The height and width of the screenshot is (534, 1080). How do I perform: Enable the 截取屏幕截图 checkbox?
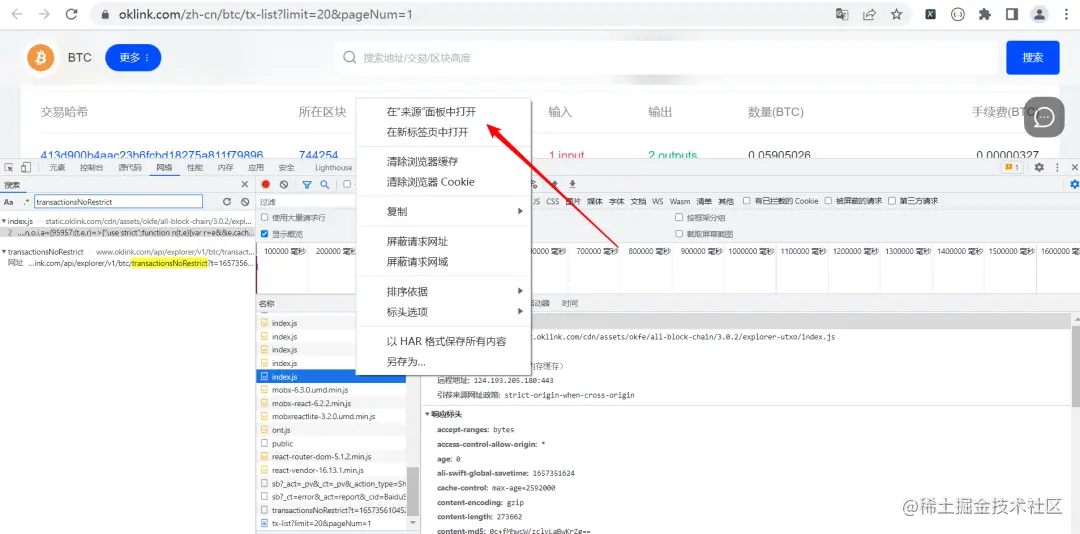coord(679,234)
